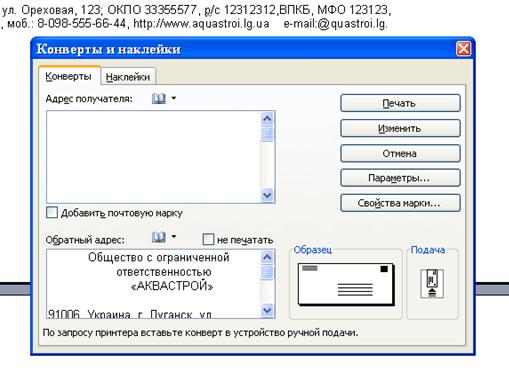The image size is (509, 383).
Task: Open the Параметры... dialog button
Action: tap(400, 178)
